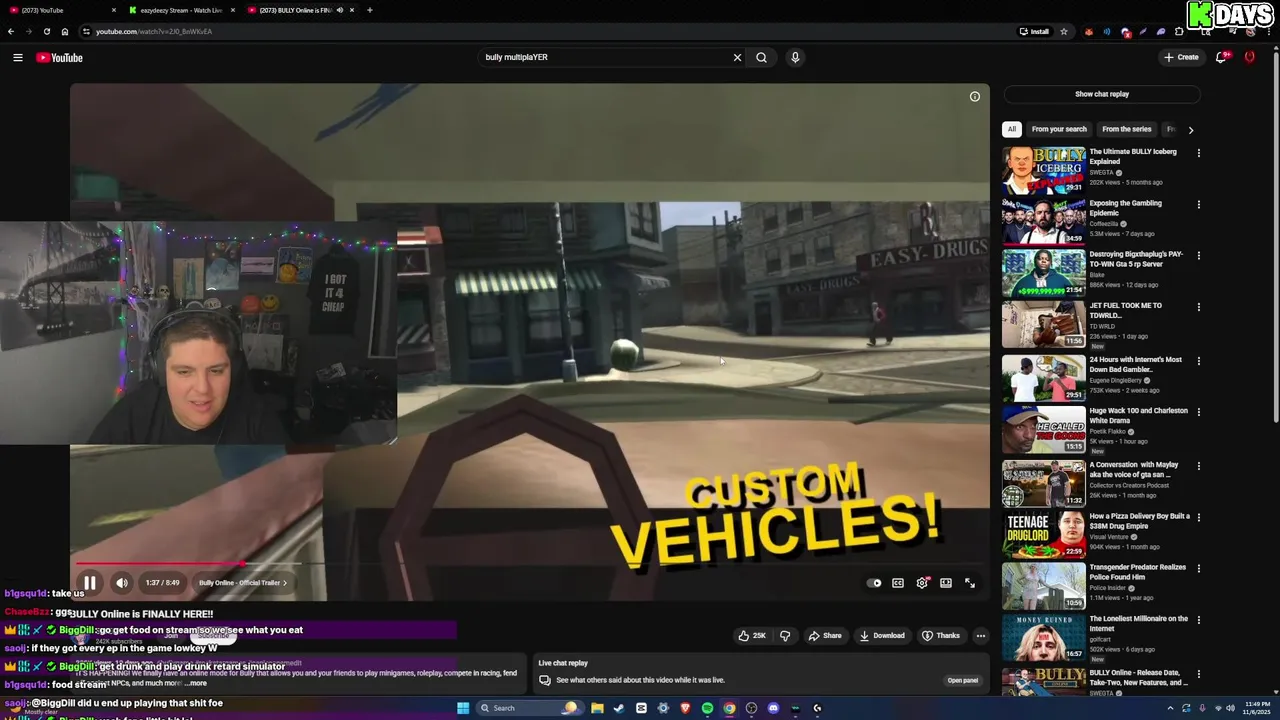Switch to theater mode
This screenshot has height=720, width=1280.
click(x=946, y=583)
